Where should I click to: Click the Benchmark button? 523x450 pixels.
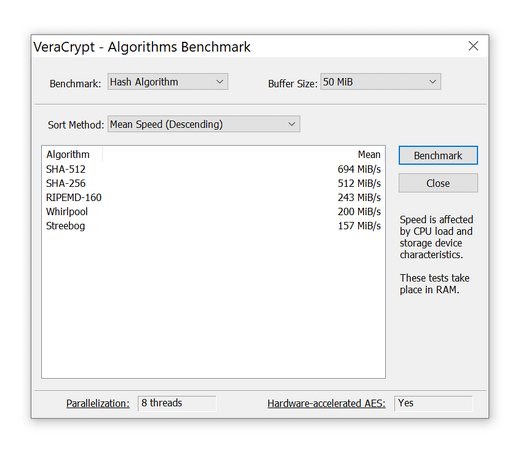point(438,155)
